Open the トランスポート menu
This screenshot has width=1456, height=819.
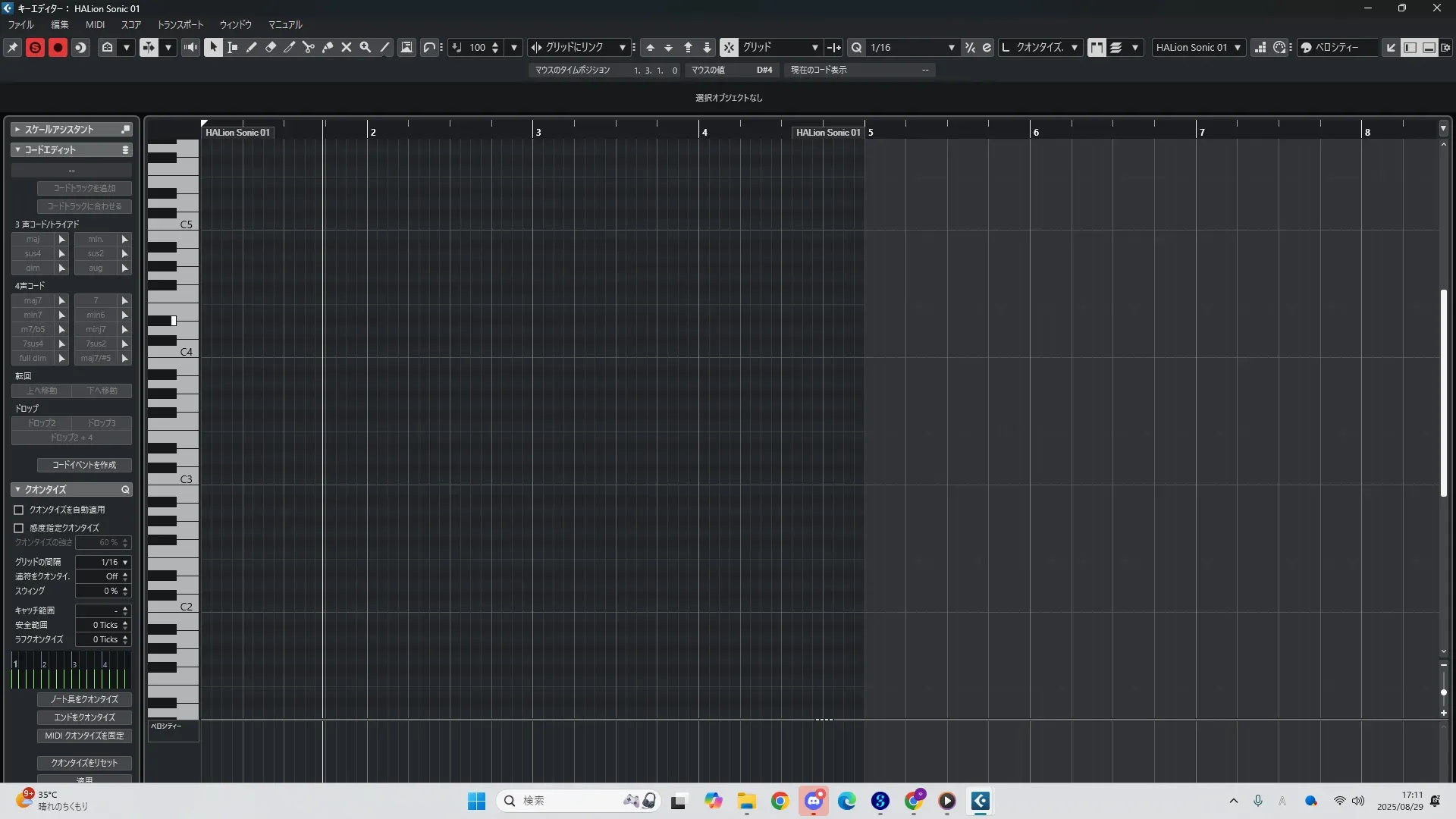click(x=180, y=24)
